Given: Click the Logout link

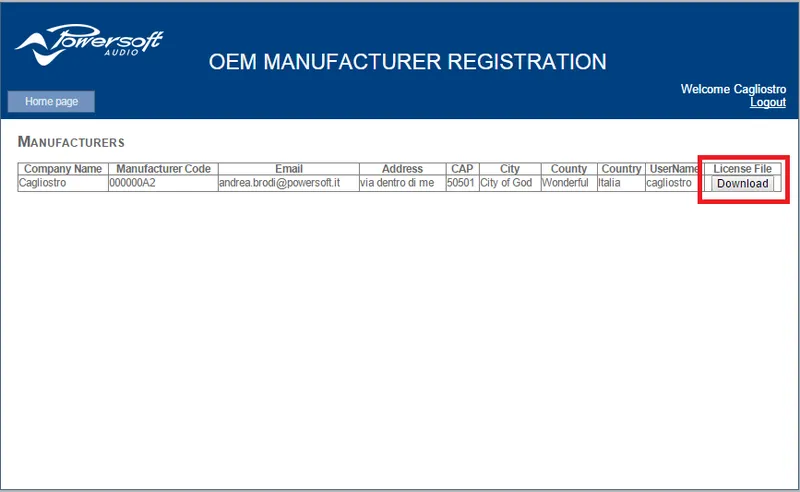Looking at the screenshot, I should pyautogui.click(x=767, y=102).
